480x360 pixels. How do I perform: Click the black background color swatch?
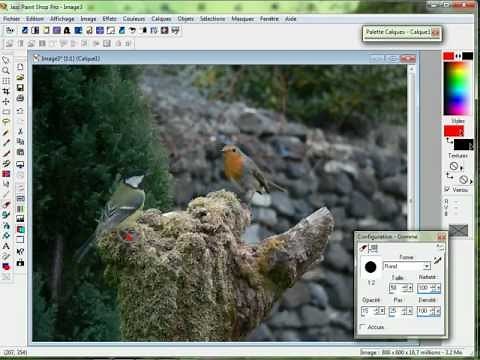click(x=467, y=56)
